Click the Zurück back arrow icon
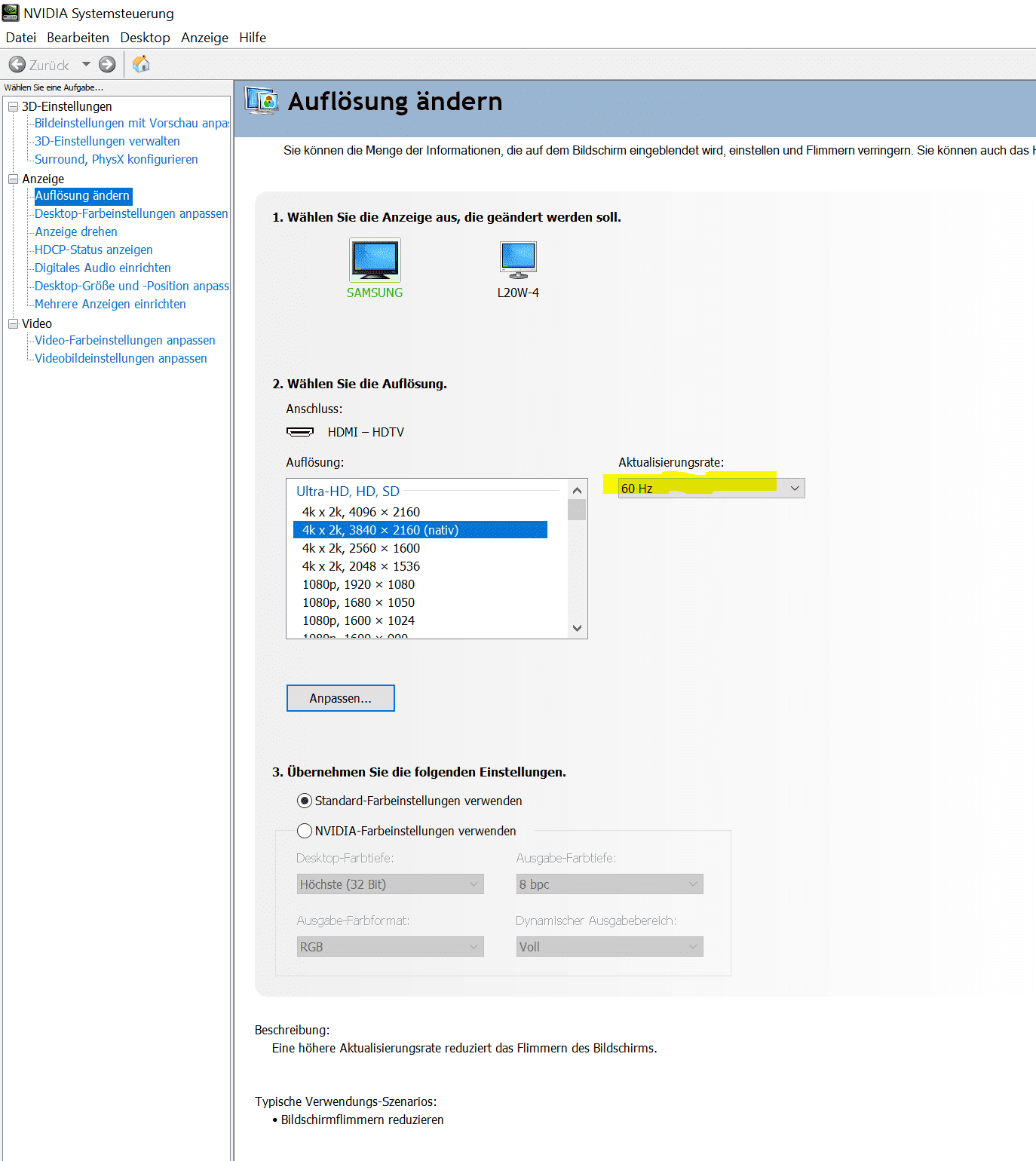 [17, 65]
